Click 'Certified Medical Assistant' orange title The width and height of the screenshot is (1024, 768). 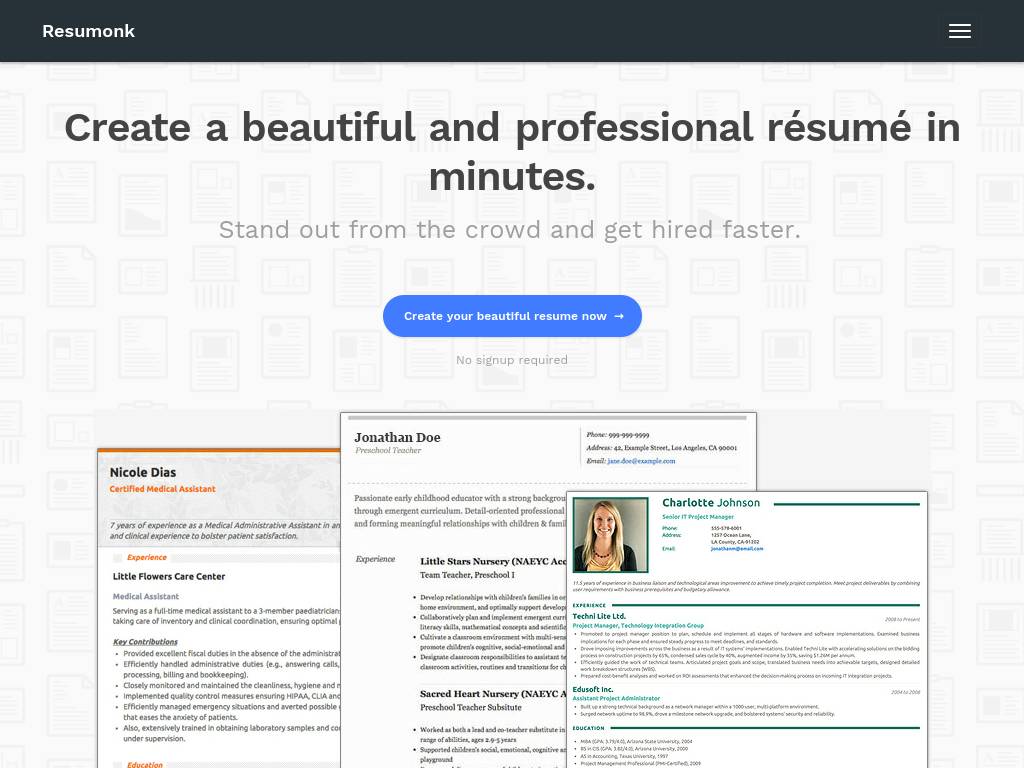162,489
